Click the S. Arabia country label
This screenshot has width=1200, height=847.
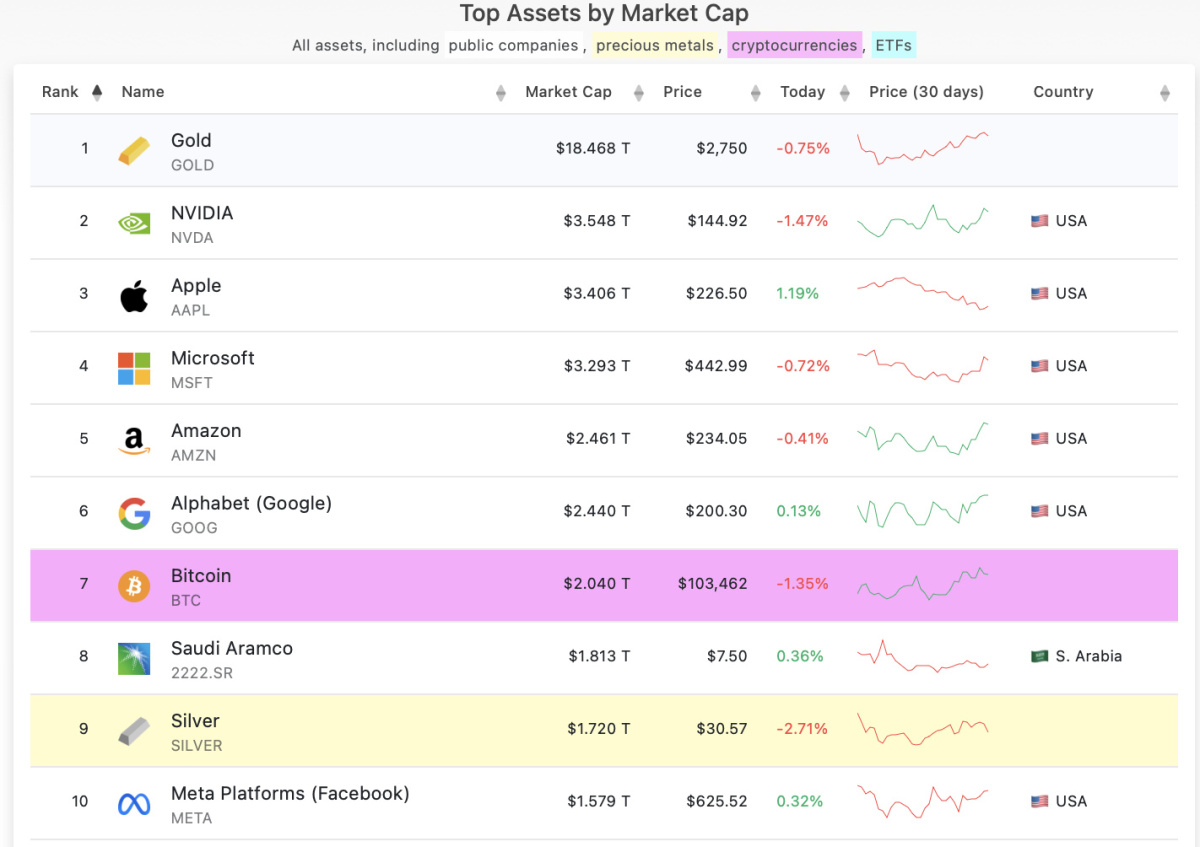point(1089,656)
